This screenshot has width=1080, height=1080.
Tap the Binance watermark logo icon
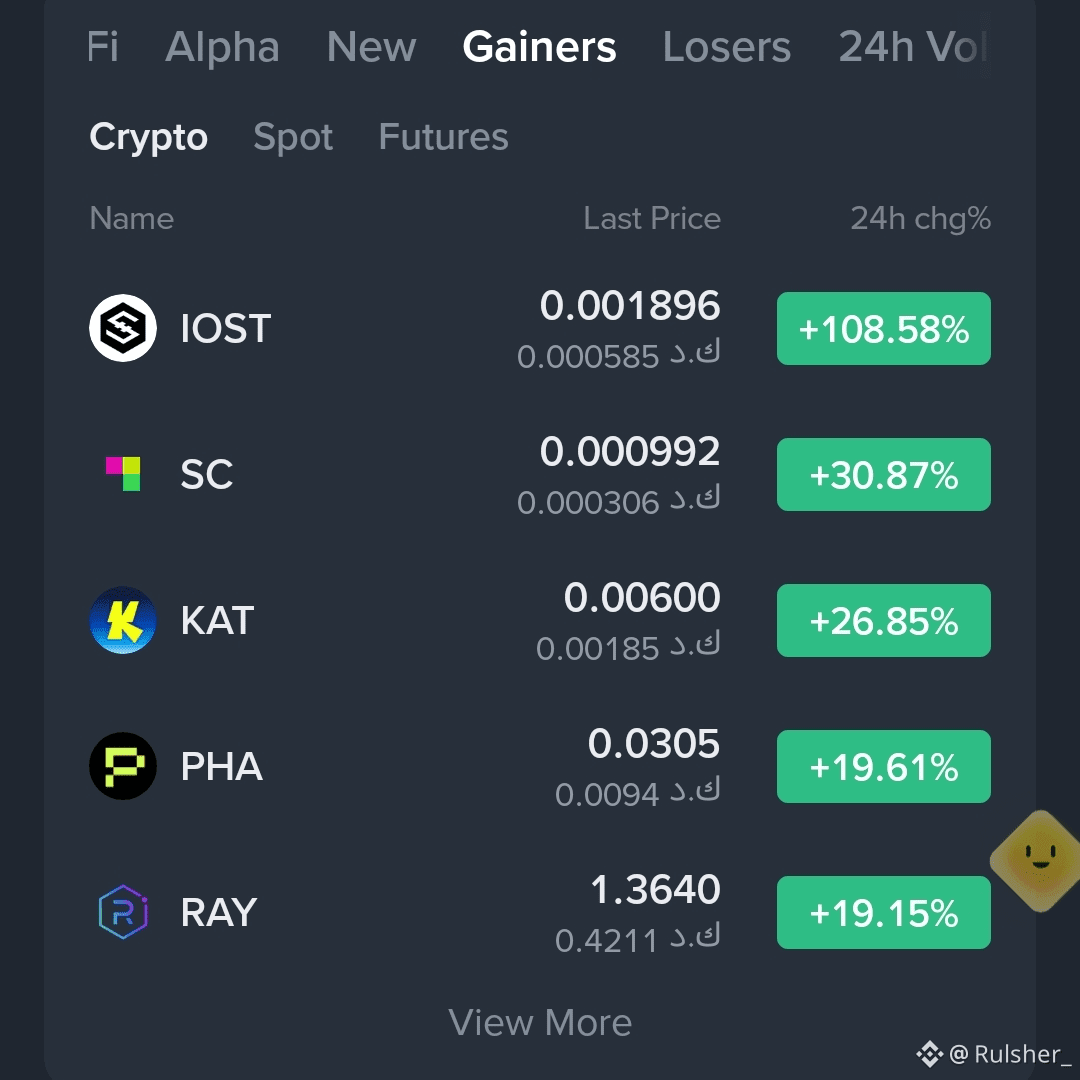[x=929, y=1054]
